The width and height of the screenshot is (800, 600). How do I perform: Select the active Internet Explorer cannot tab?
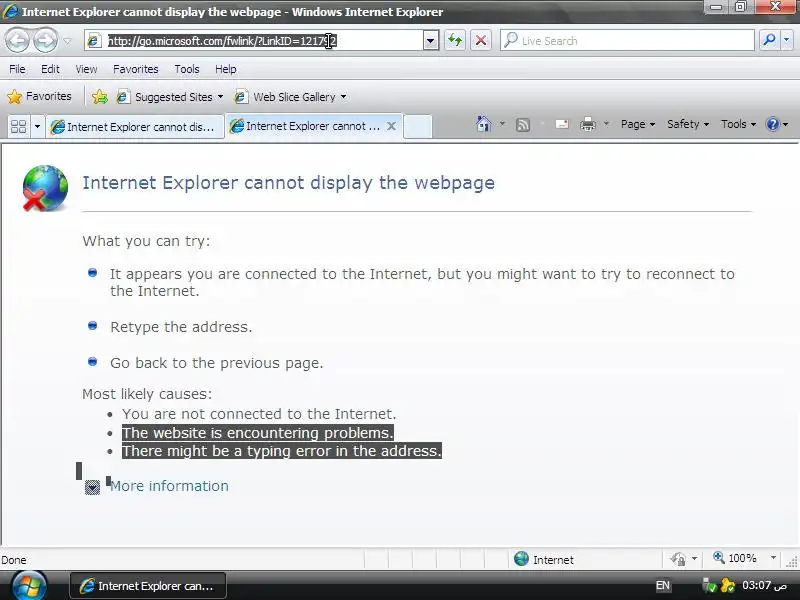click(306, 126)
